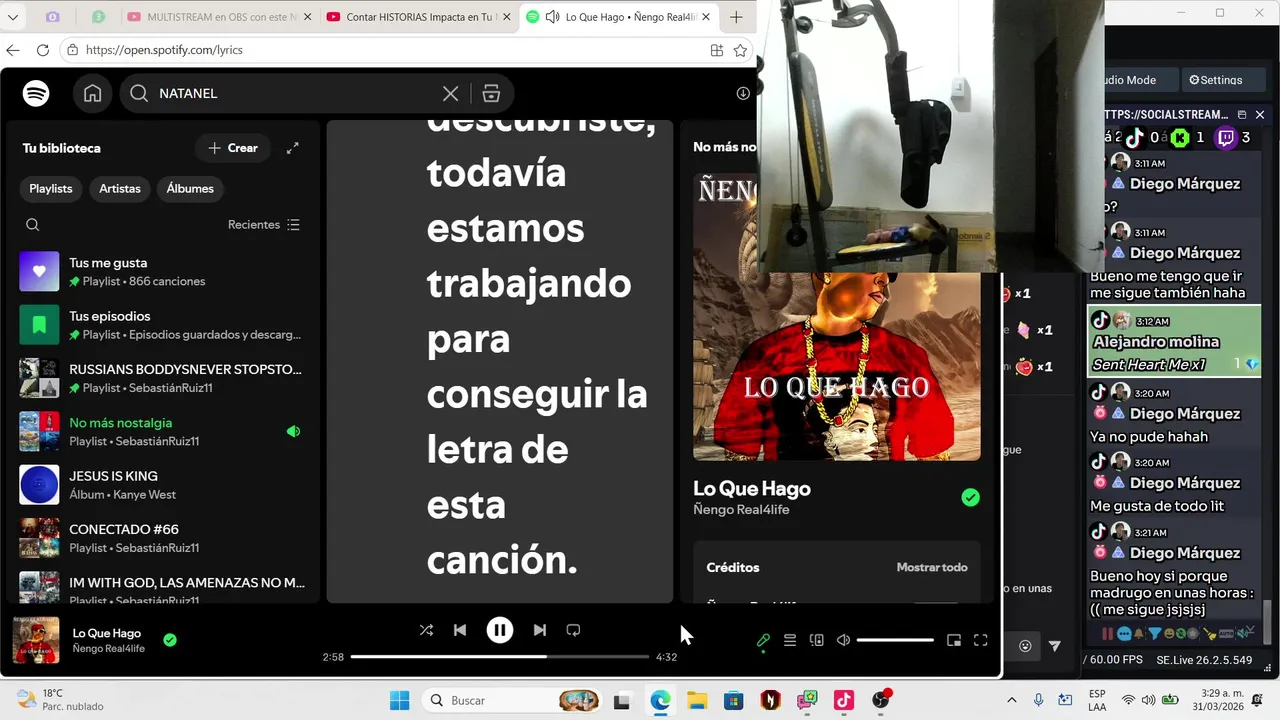1280x720 pixels.
Task: Click the Crear button in library
Action: (233, 148)
